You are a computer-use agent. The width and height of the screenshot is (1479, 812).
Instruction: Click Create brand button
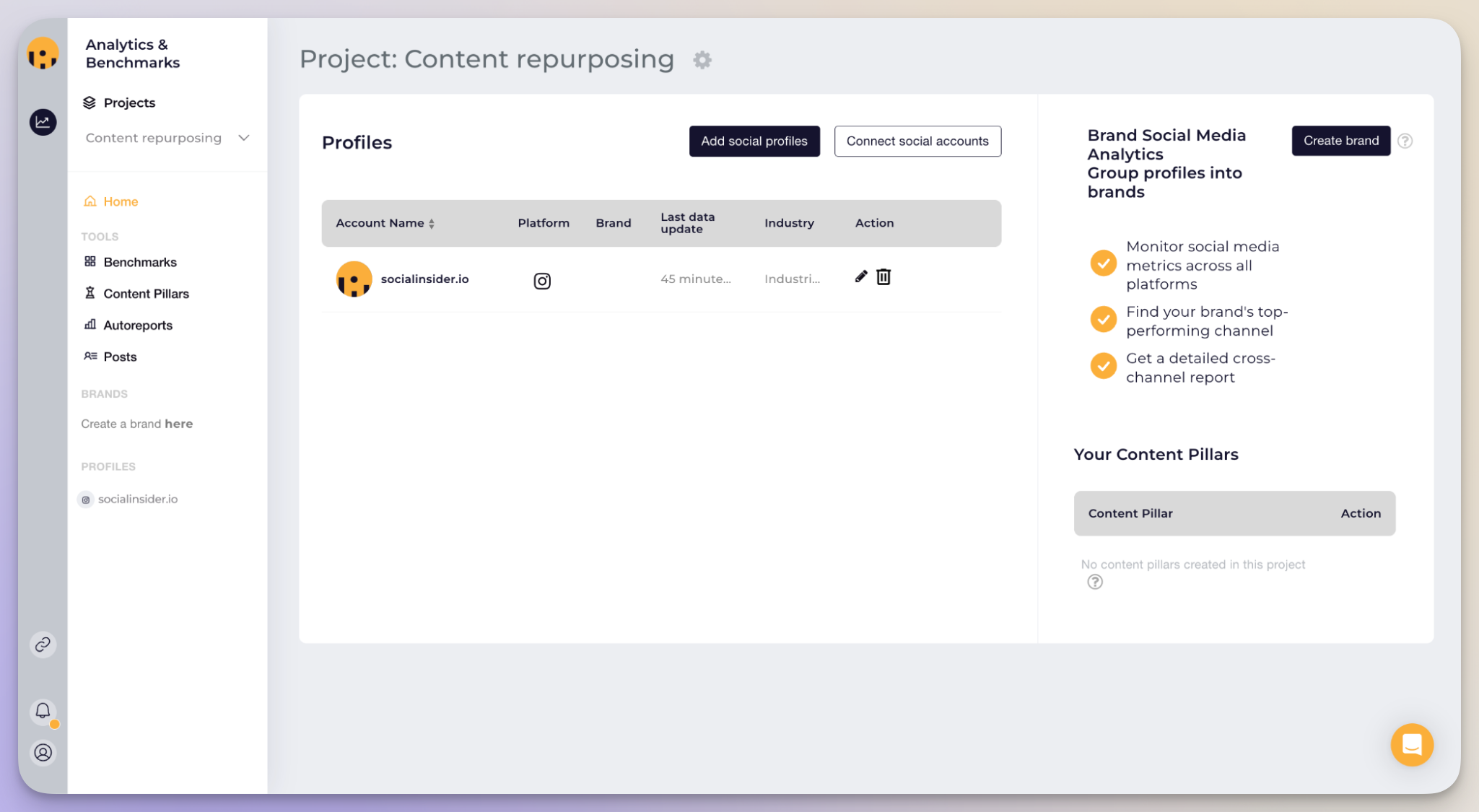click(1340, 141)
